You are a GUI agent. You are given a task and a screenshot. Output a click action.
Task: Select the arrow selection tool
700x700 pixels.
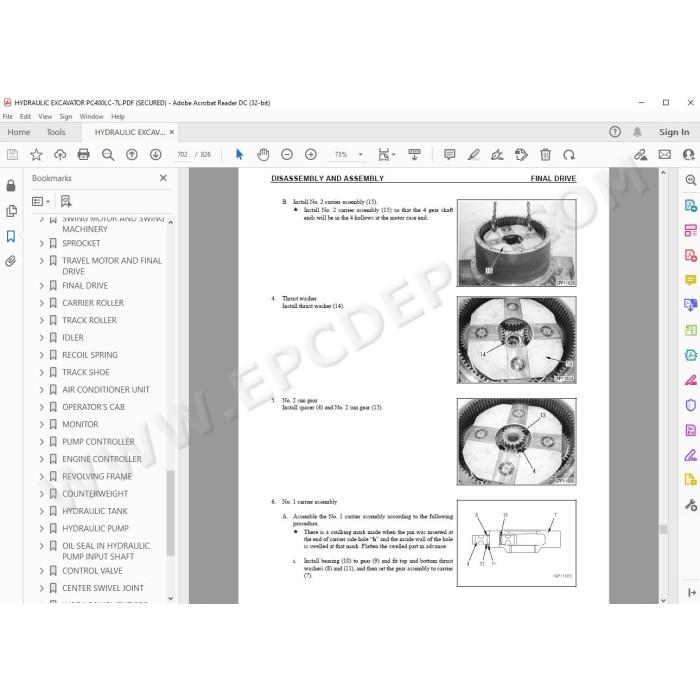click(x=239, y=154)
